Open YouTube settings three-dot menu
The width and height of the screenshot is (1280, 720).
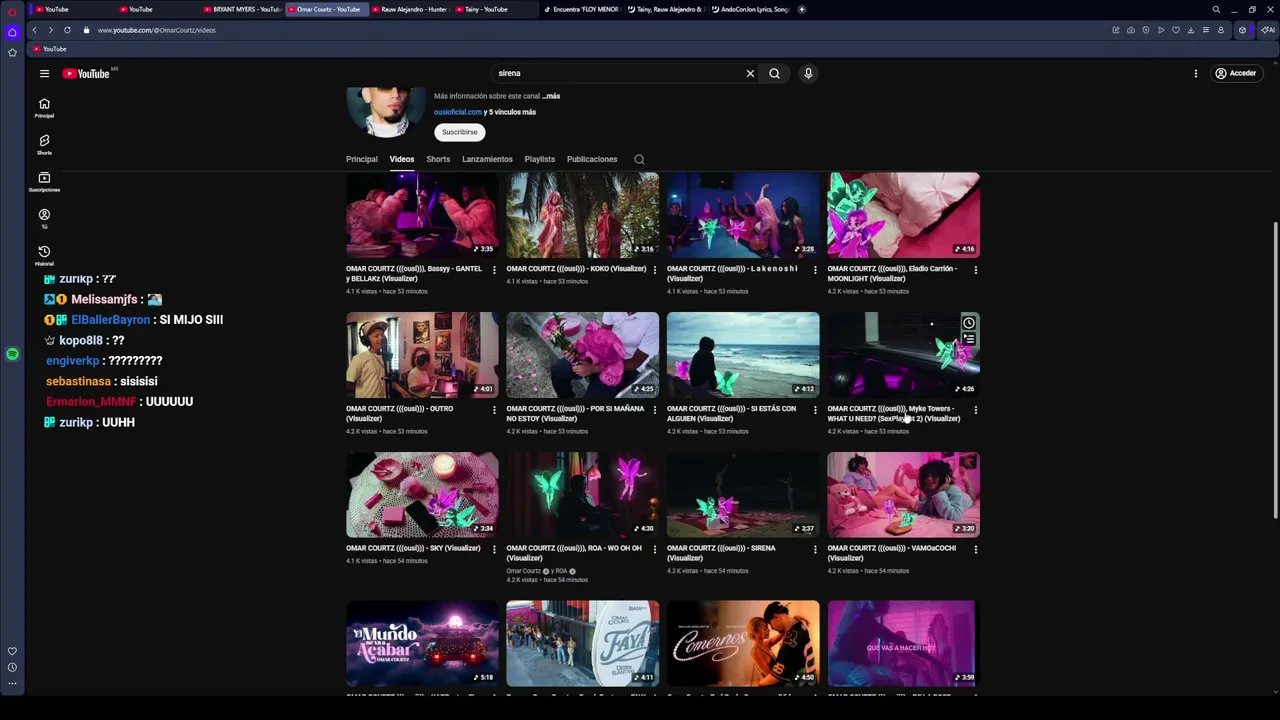[x=1195, y=73]
